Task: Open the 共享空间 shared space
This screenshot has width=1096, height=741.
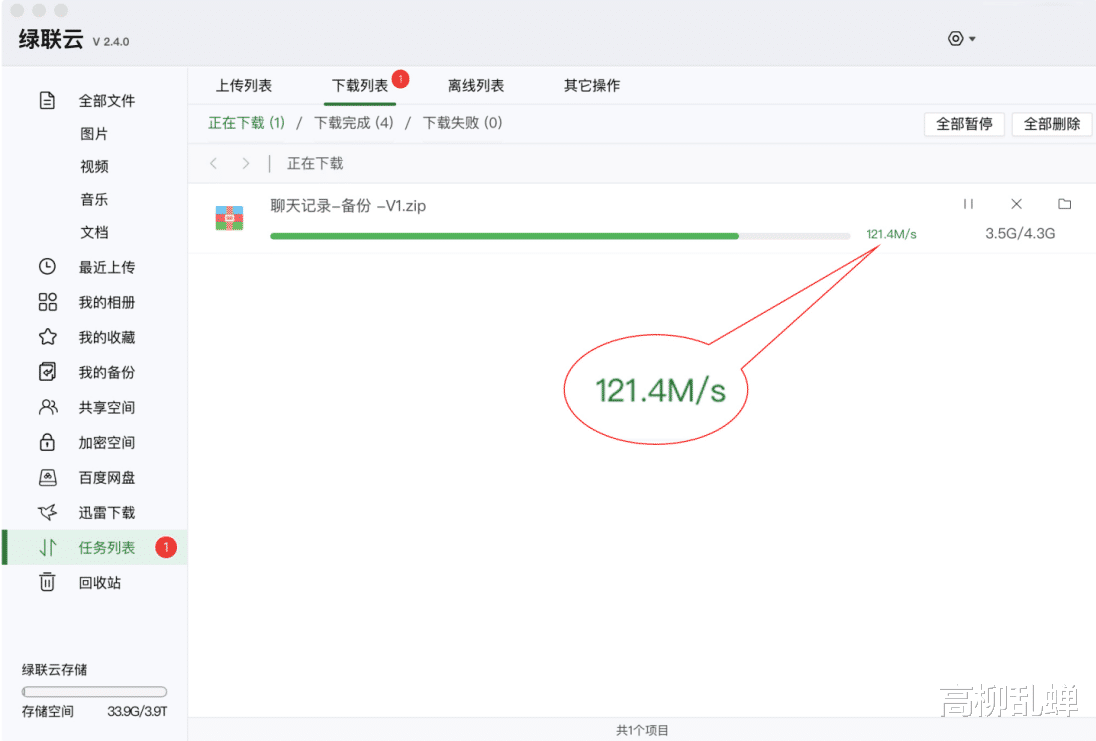Action: 107,407
